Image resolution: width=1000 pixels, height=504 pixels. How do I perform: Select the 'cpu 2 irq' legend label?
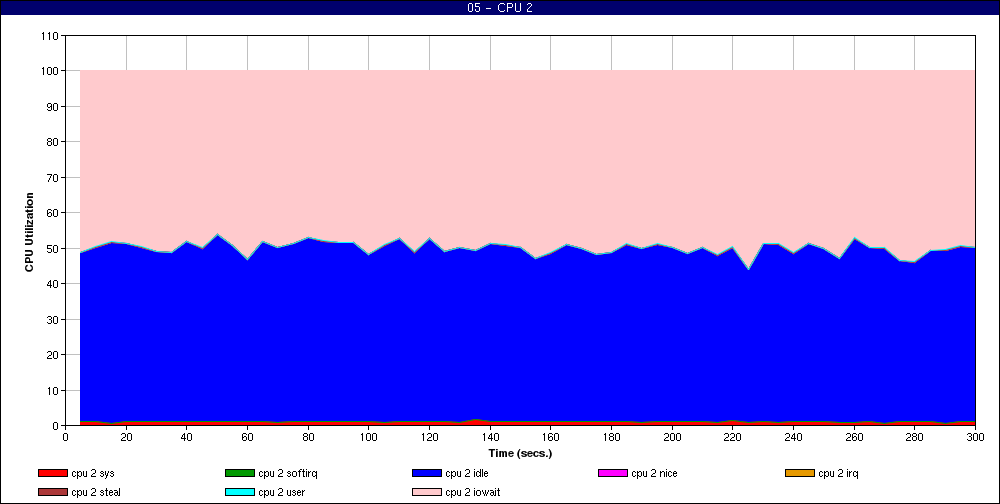pyautogui.click(x=839, y=473)
